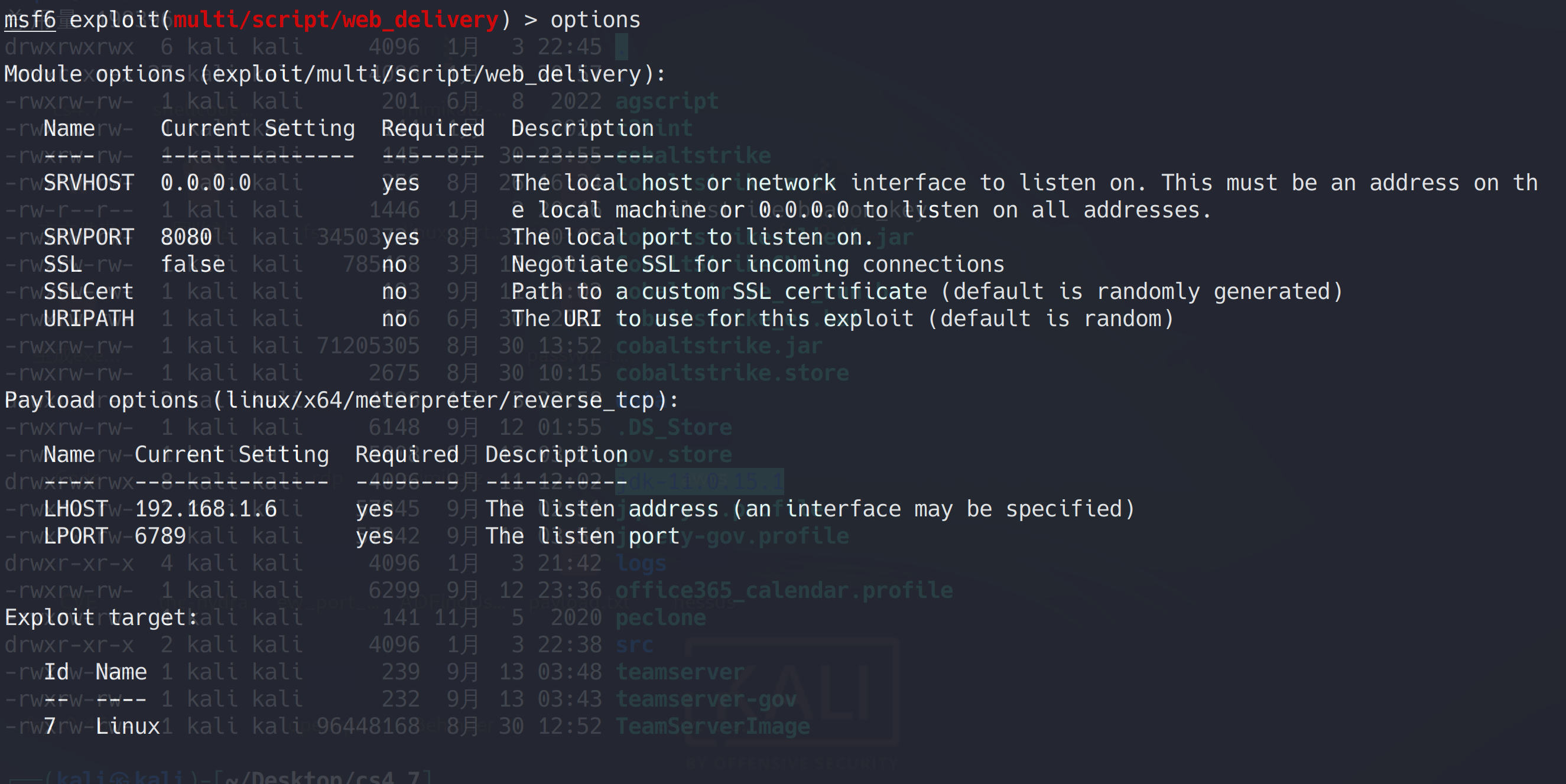Screen dimensions: 1566x784
Task: Click the 'Required' header in Module options
Action: click(433, 129)
